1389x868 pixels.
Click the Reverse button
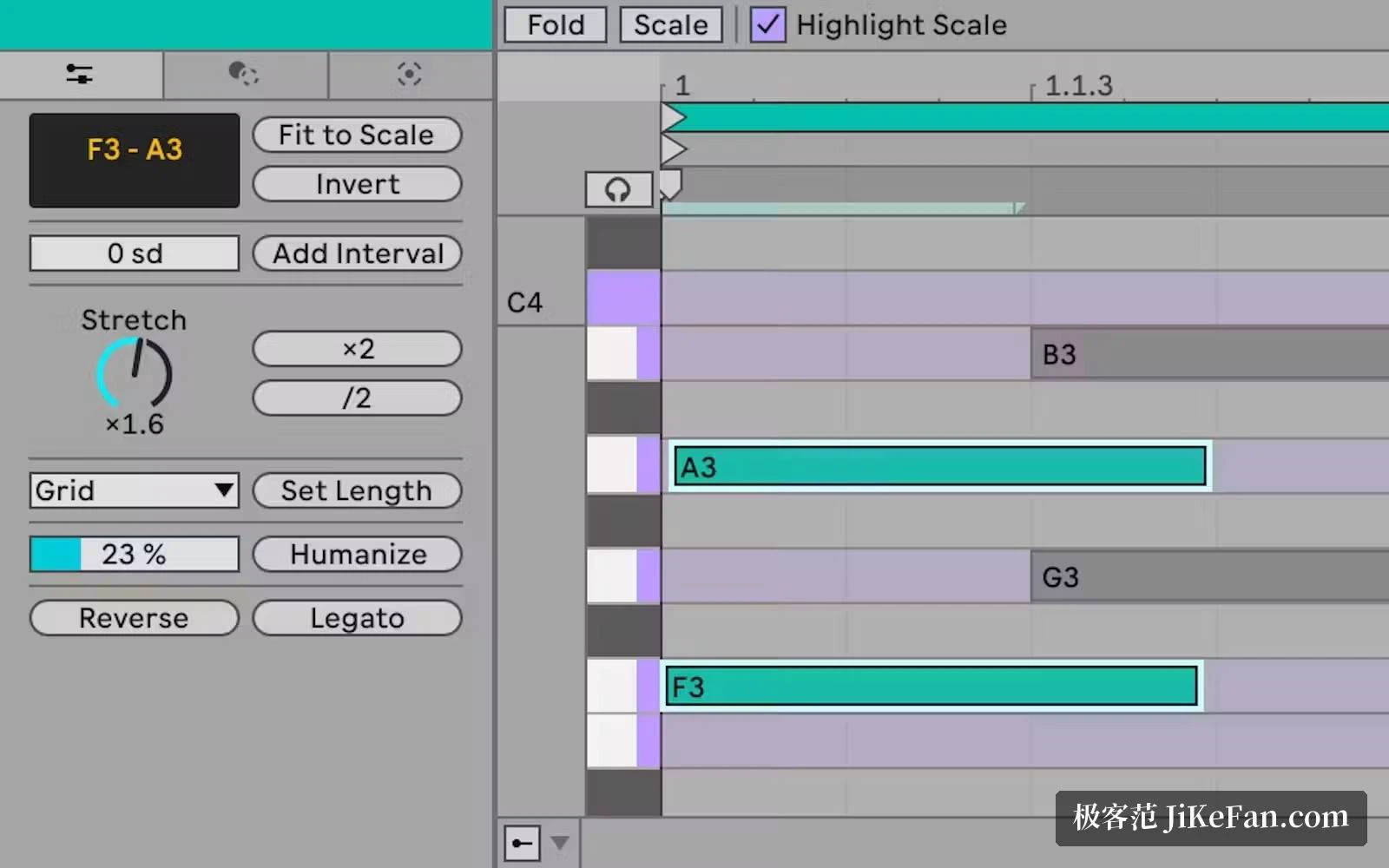click(135, 618)
